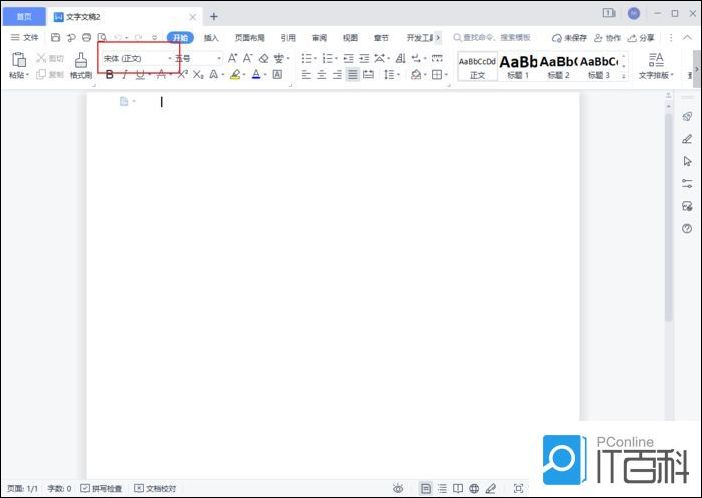Center align text
The image size is (702, 498).
point(321,75)
